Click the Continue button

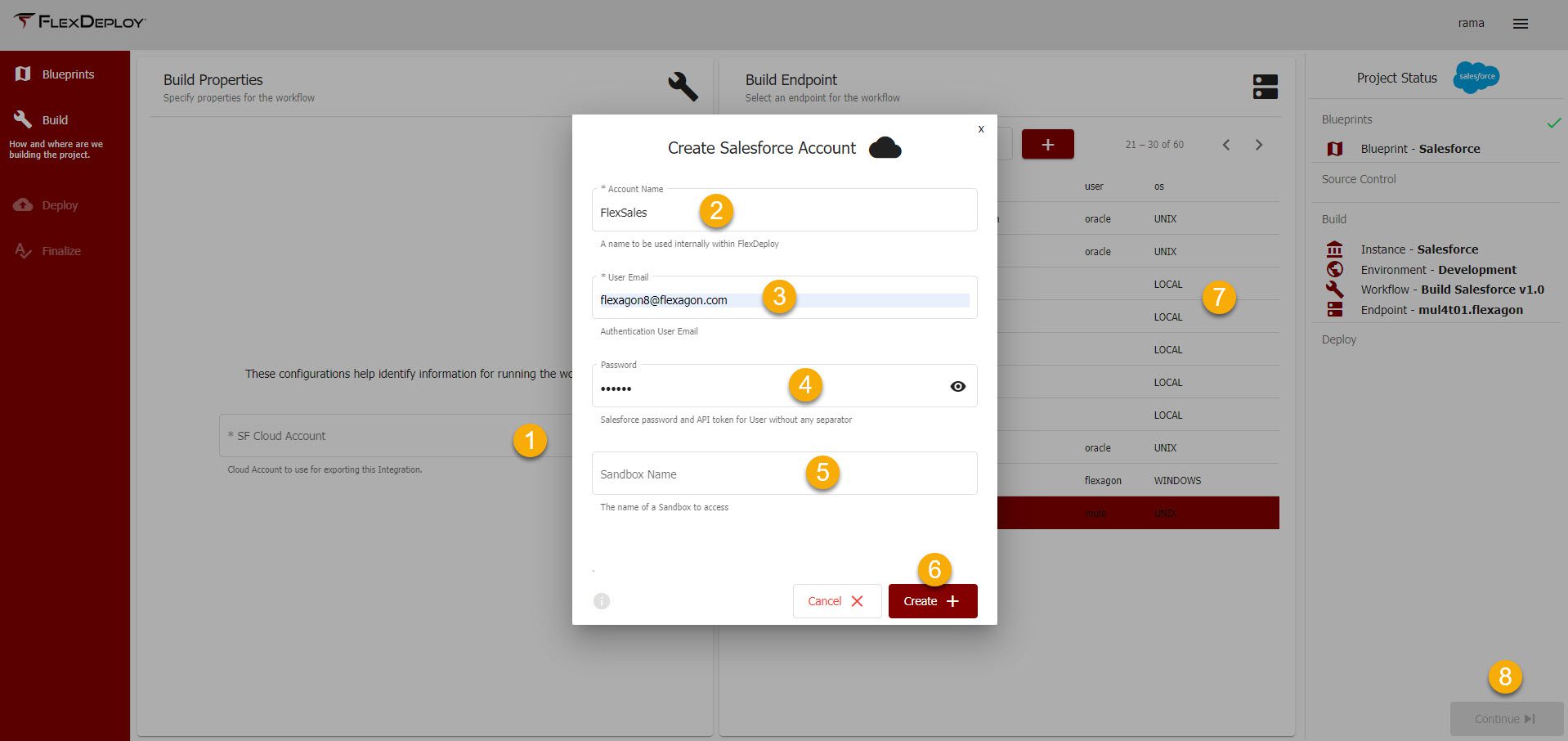pos(1506,719)
